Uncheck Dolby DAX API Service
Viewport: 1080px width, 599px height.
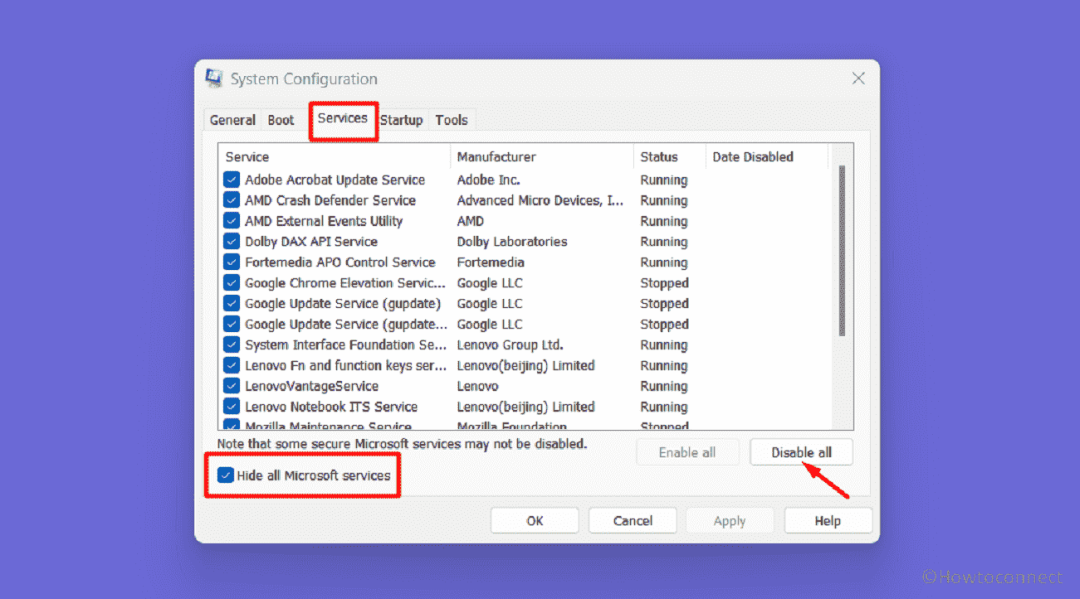pos(231,242)
